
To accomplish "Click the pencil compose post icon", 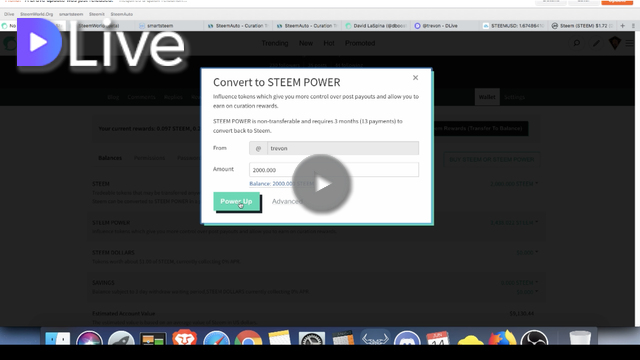I will tap(596, 43).
